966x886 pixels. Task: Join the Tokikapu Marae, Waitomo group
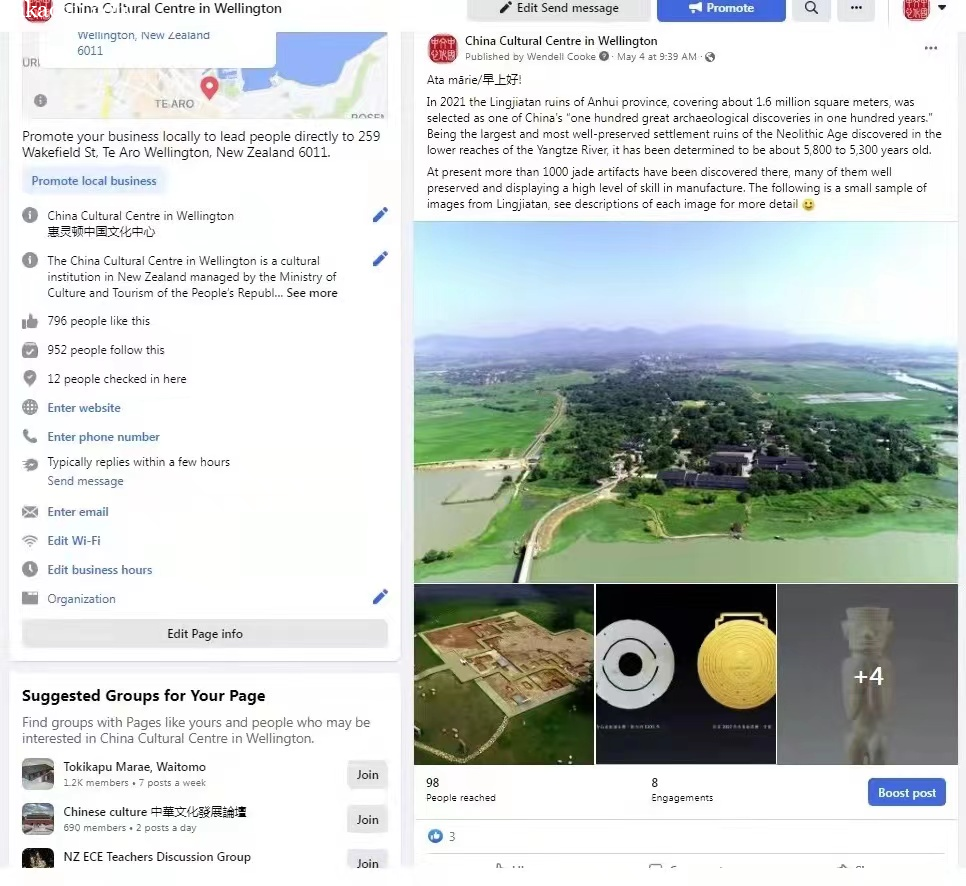(x=367, y=775)
